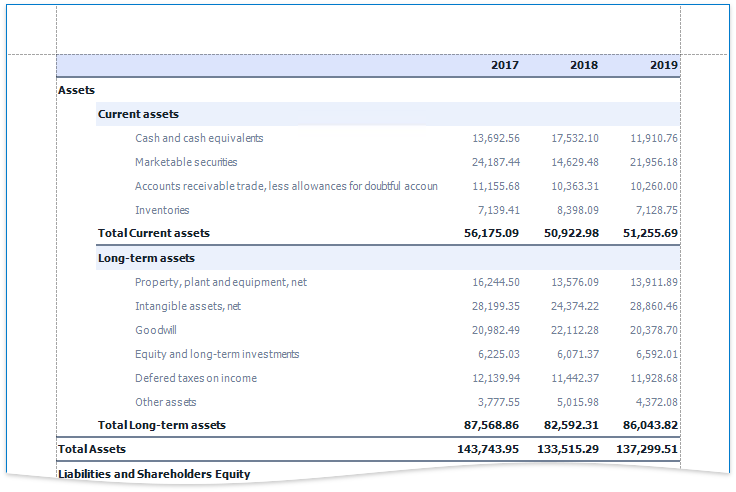Click Equity and long-term investments label
Image resolution: width=736 pixels, height=492 pixels.
(x=217, y=354)
